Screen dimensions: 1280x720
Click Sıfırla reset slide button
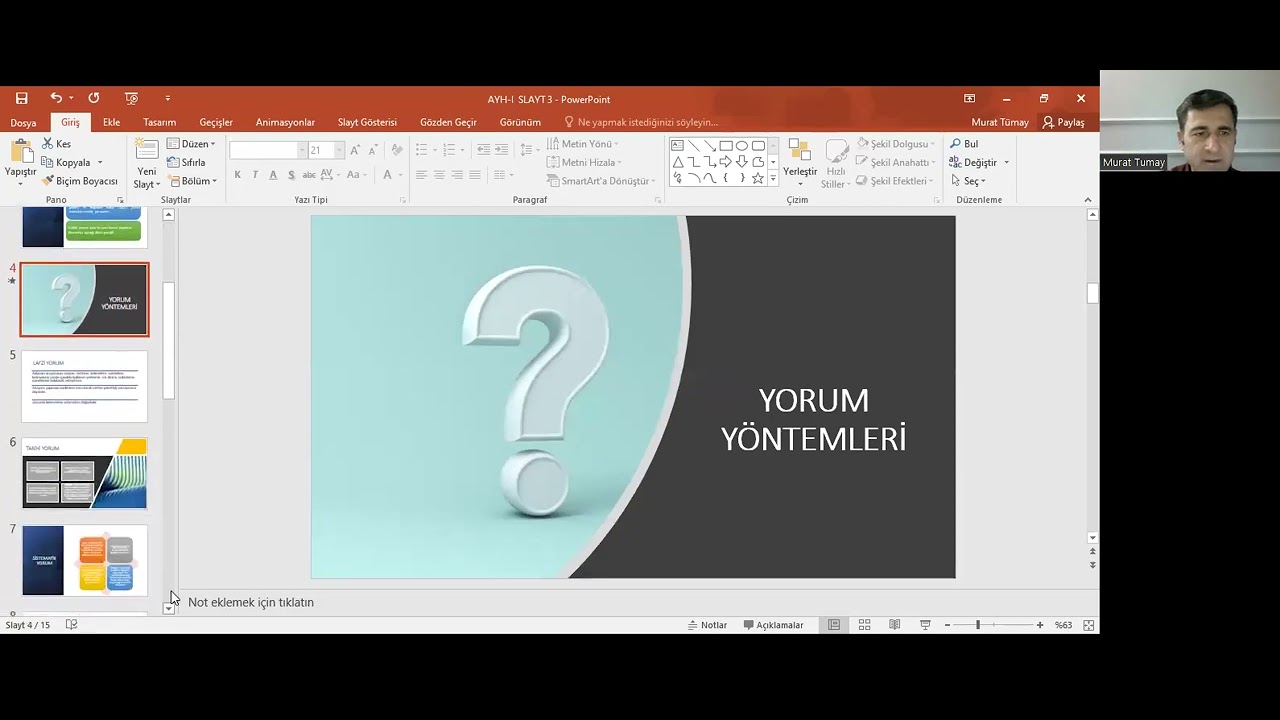point(186,162)
